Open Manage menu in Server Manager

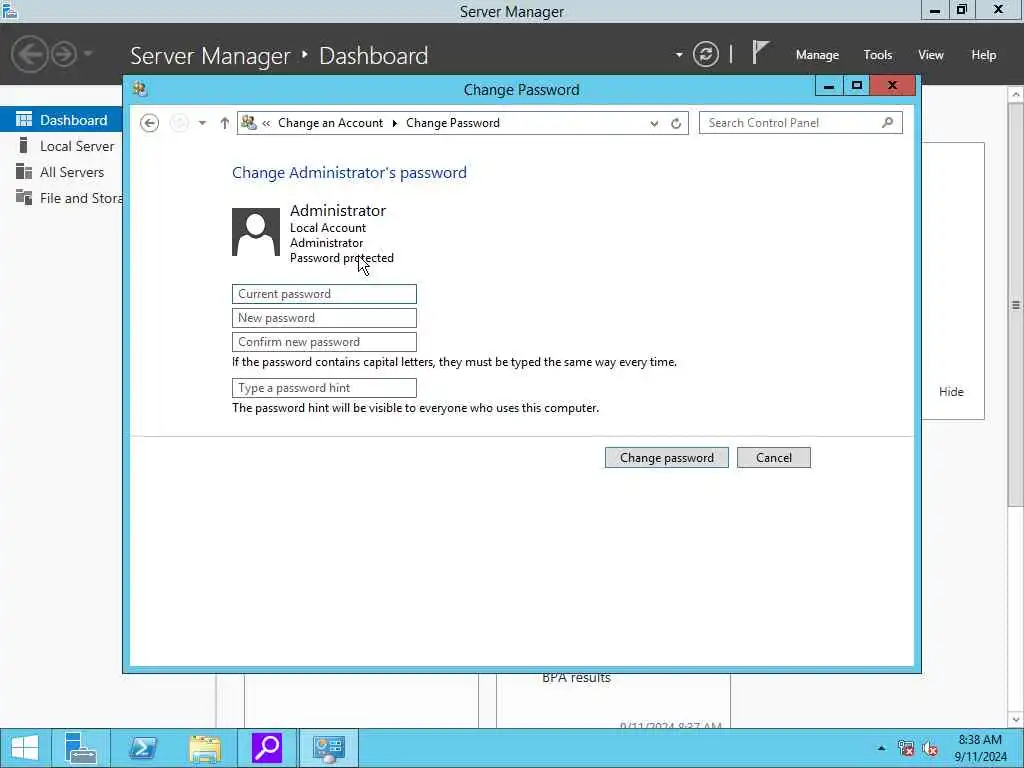pos(817,55)
